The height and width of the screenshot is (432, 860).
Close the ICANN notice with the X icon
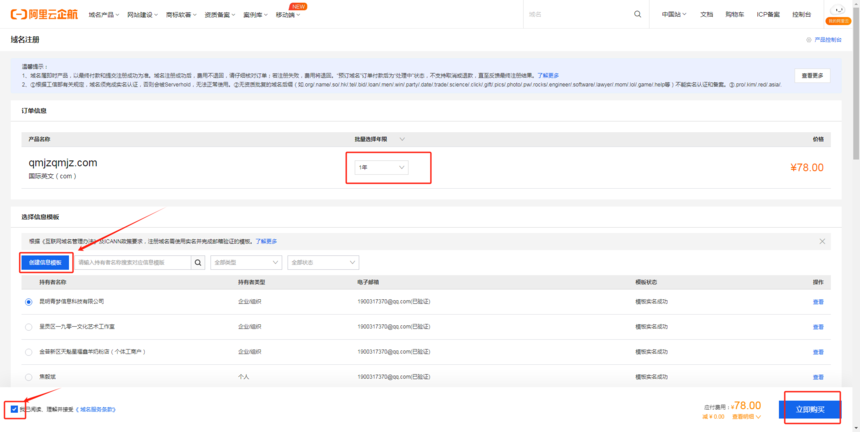(822, 241)
